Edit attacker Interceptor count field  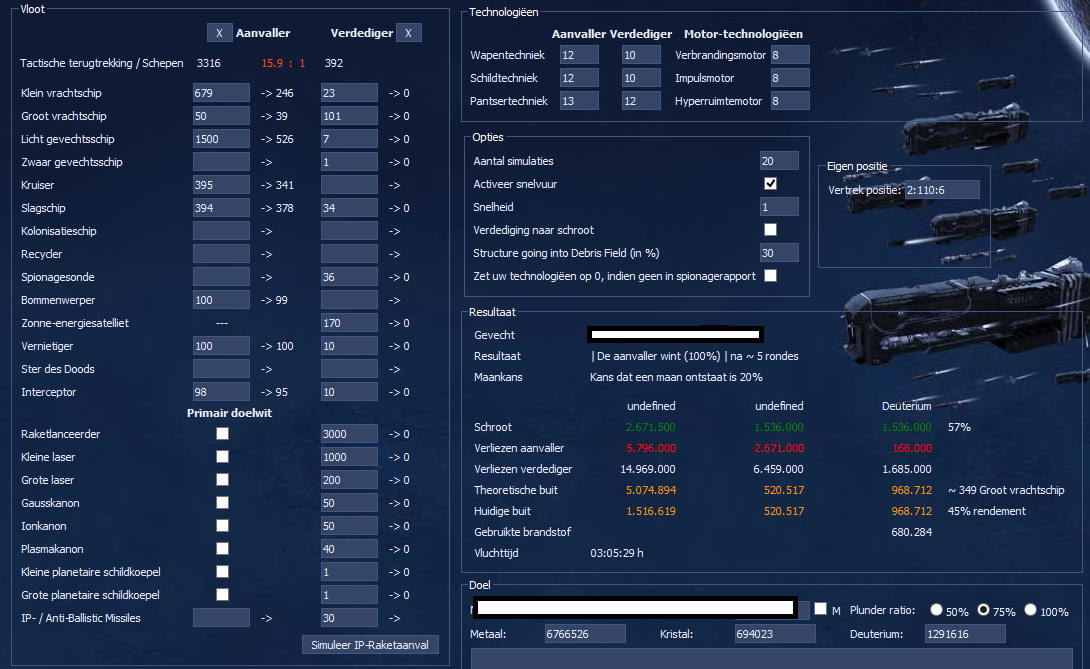click(x=221, y=392)
